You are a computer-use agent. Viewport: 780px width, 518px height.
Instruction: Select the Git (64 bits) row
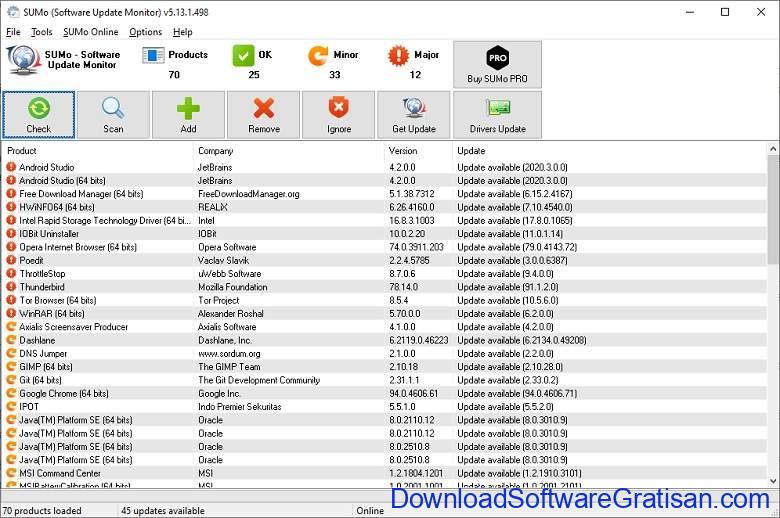pos(385,380)
